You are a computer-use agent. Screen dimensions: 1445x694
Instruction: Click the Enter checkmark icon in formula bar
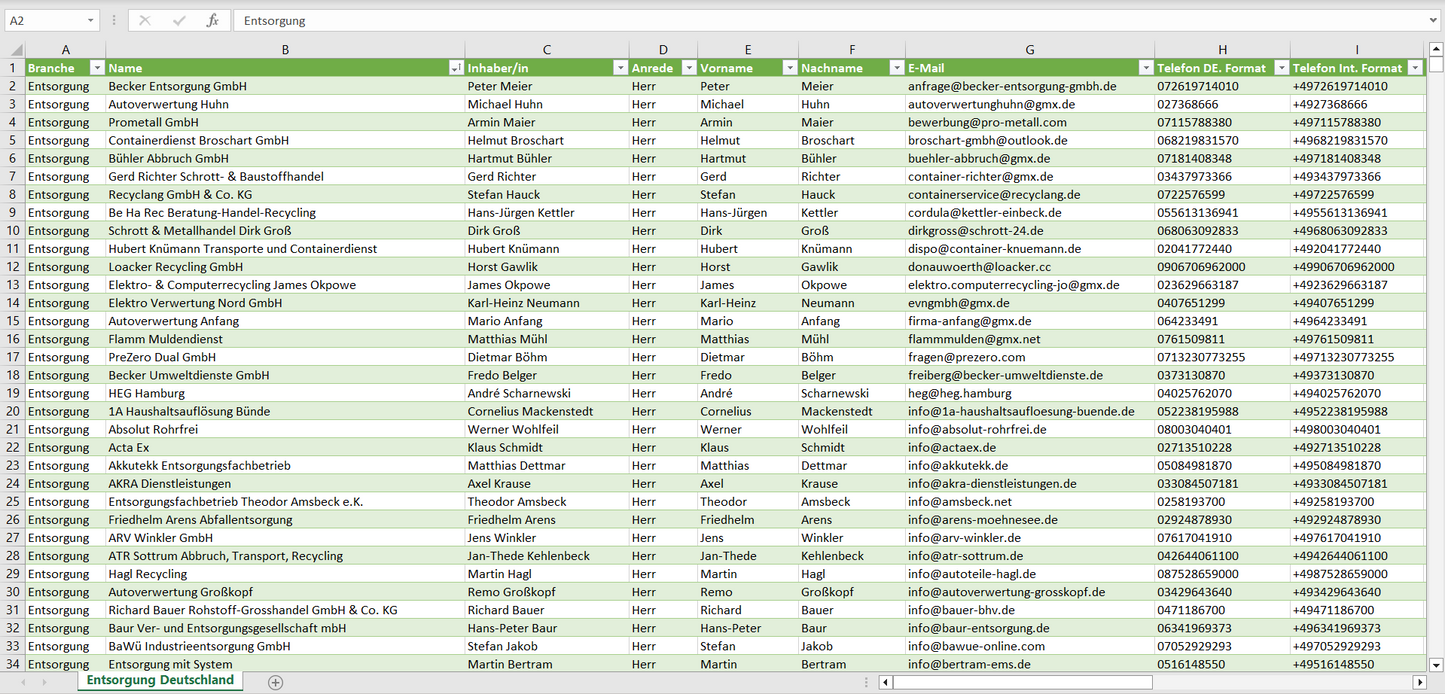tap(179, 20)
